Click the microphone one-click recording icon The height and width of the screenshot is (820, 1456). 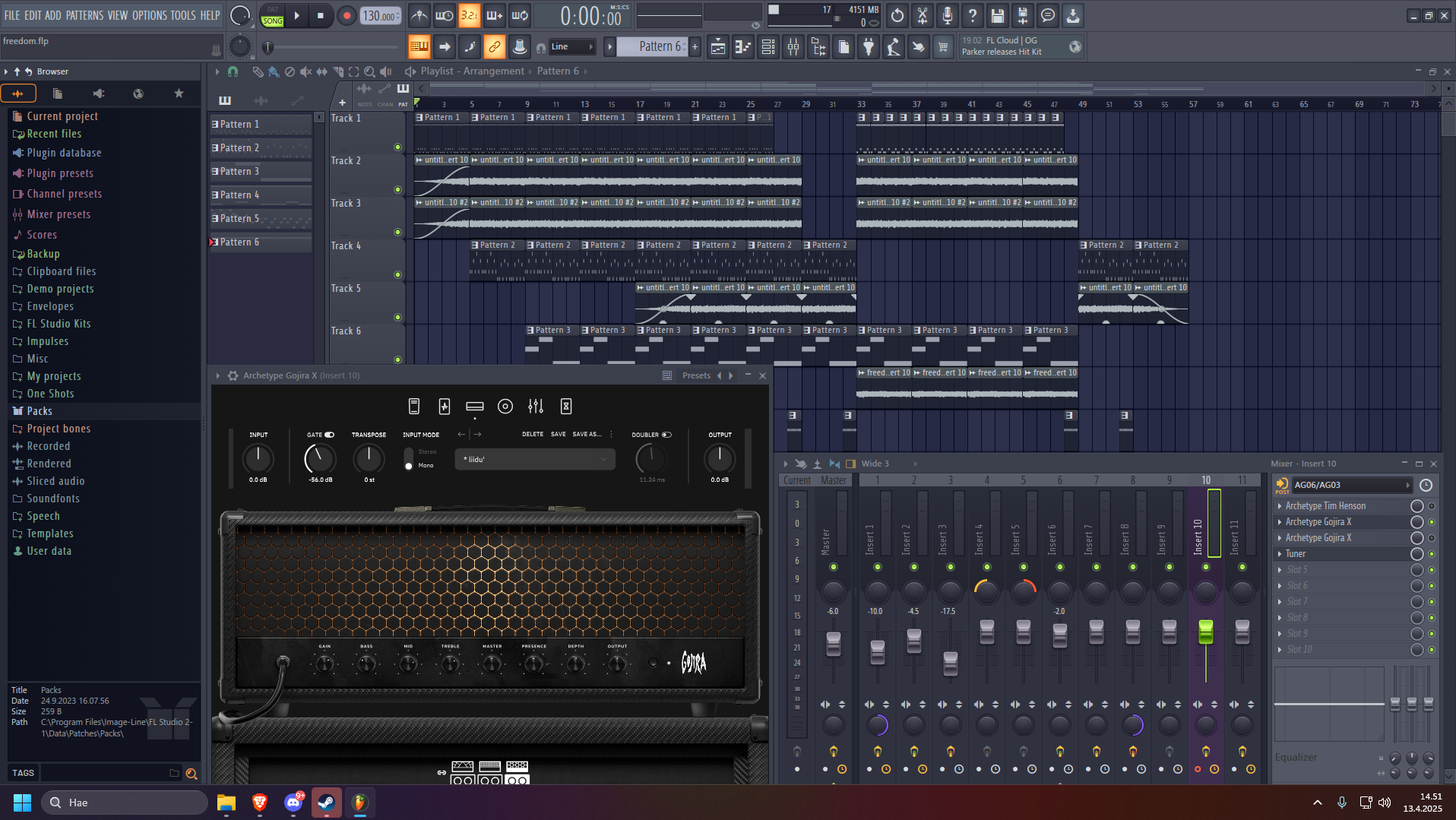tap(948, 15)
